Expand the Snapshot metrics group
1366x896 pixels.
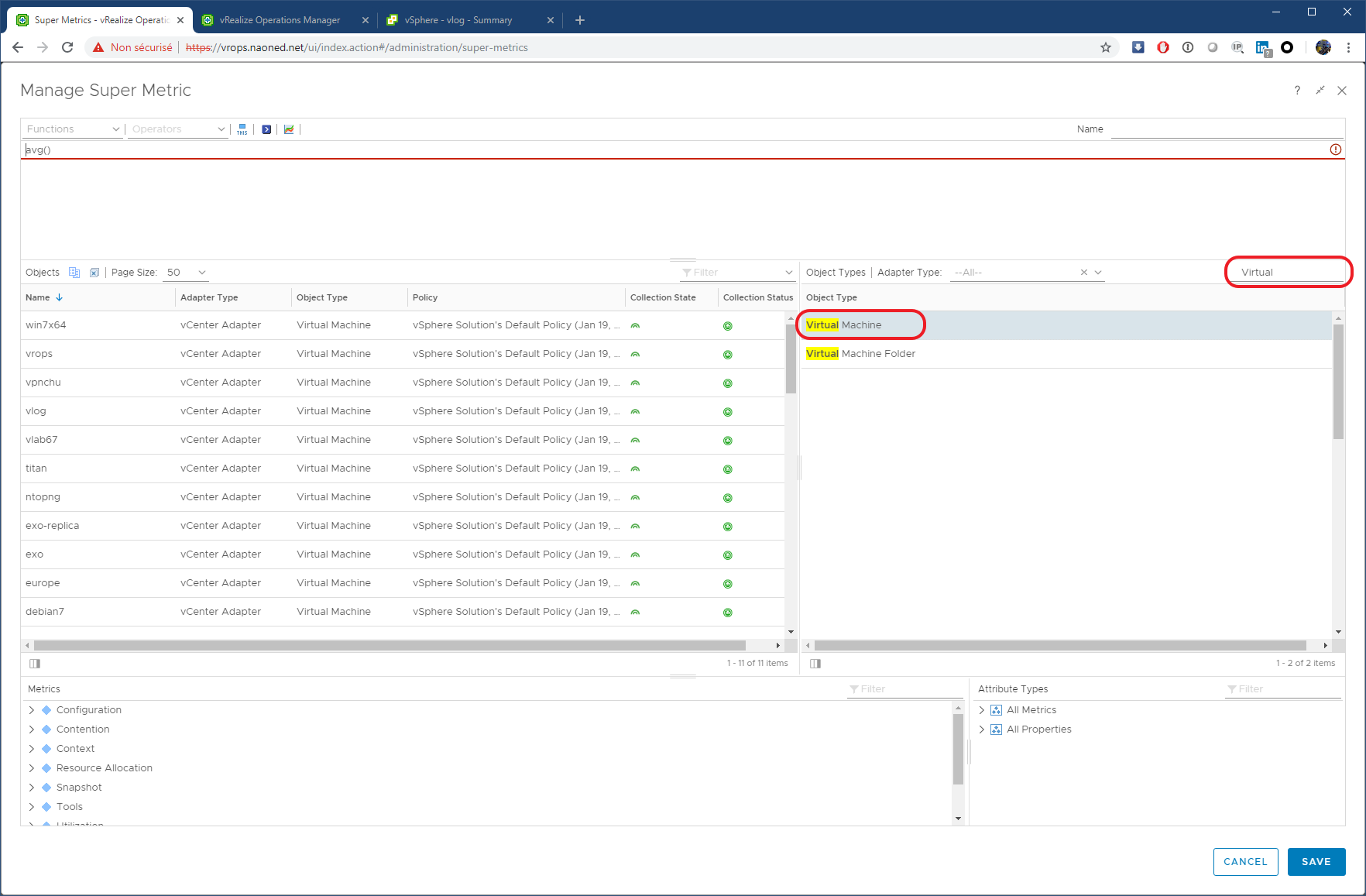(32, 788)
